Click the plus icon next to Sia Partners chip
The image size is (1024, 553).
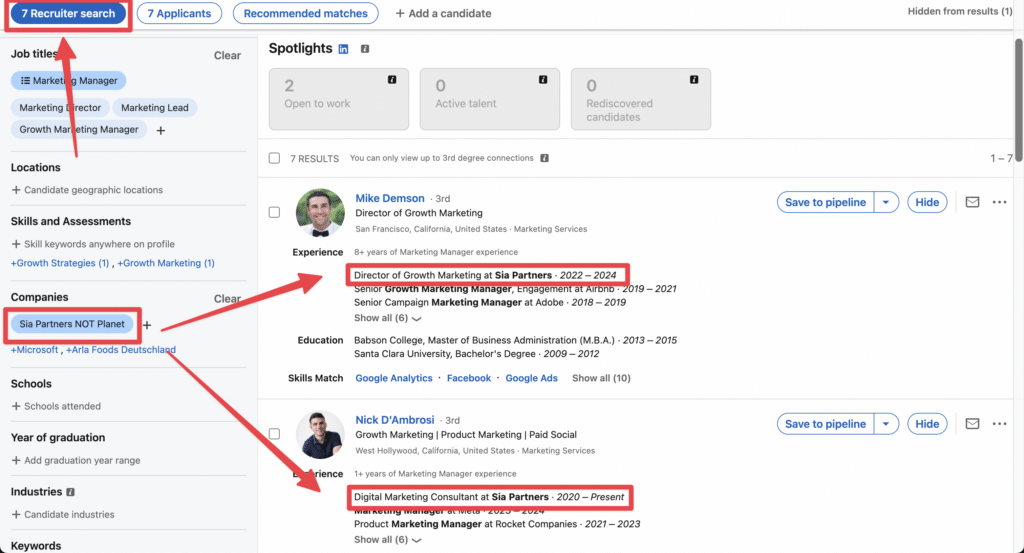(147, 325)
